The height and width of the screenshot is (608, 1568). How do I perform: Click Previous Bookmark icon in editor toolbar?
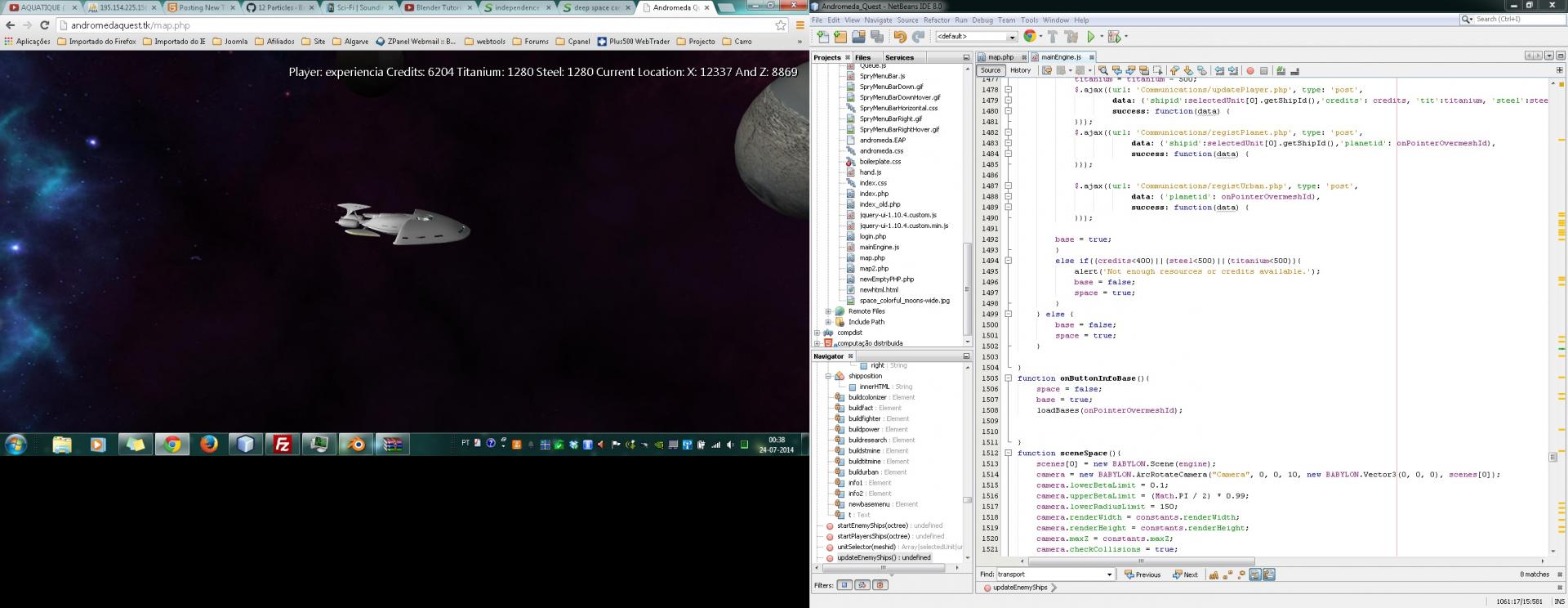1174,70
